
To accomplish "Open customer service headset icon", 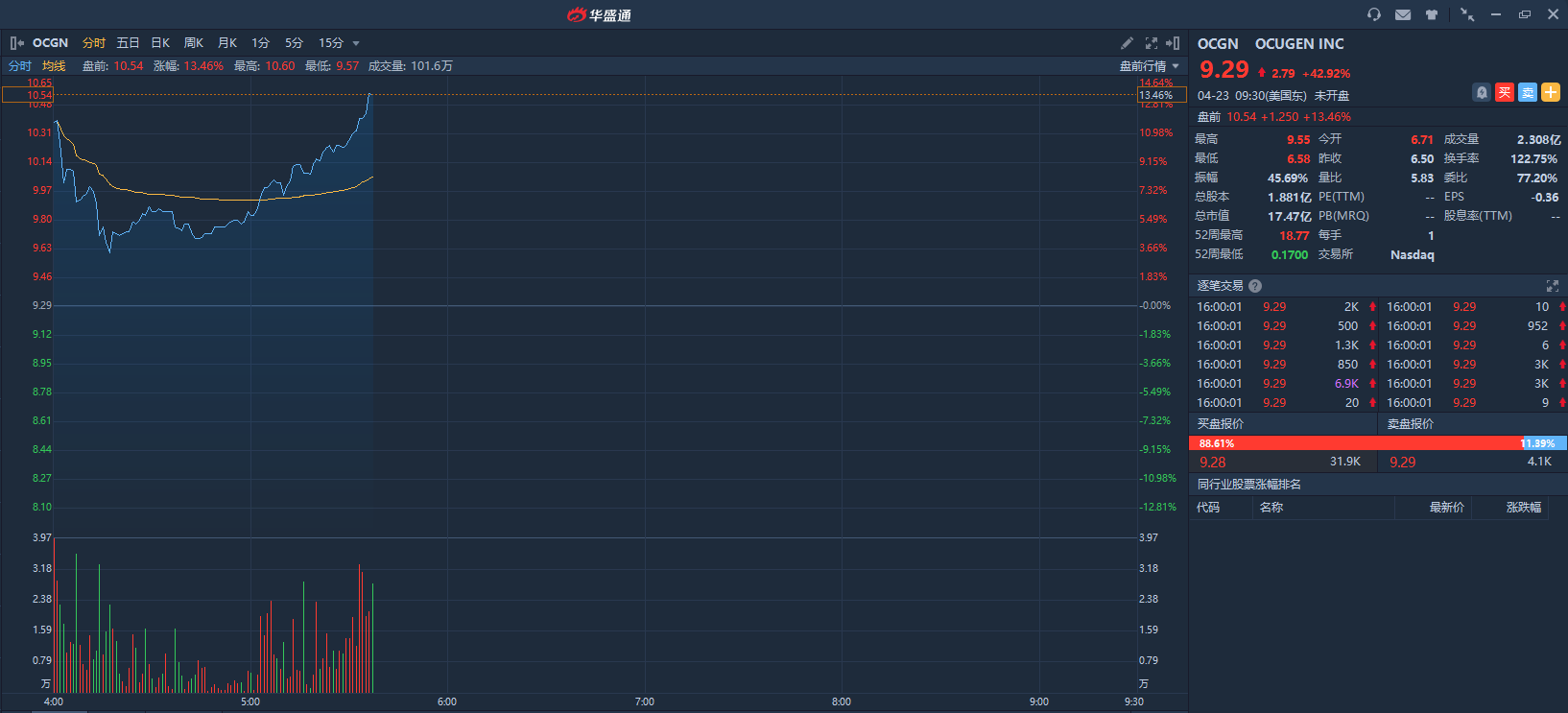I will point(1374,14).
